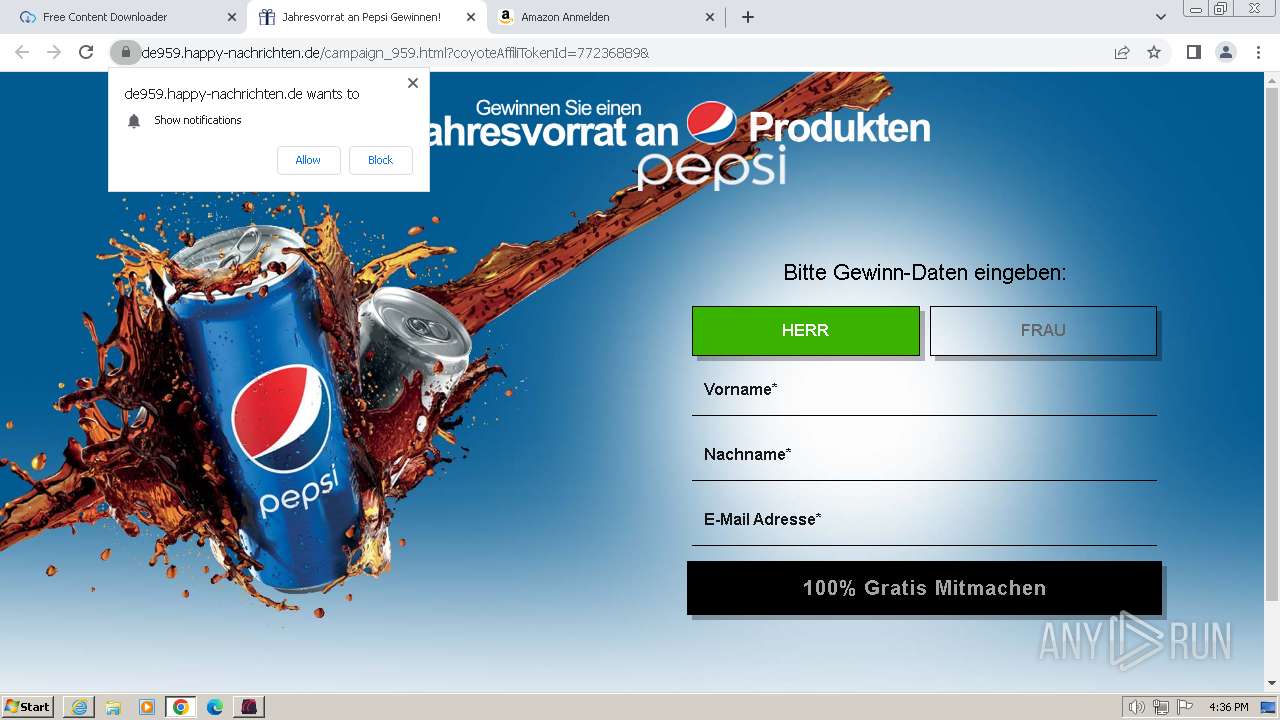Click the browser back arrow

22,52
